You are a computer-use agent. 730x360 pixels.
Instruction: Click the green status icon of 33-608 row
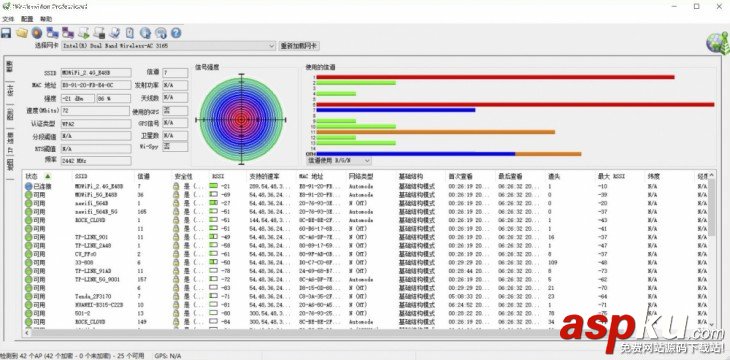28,263
